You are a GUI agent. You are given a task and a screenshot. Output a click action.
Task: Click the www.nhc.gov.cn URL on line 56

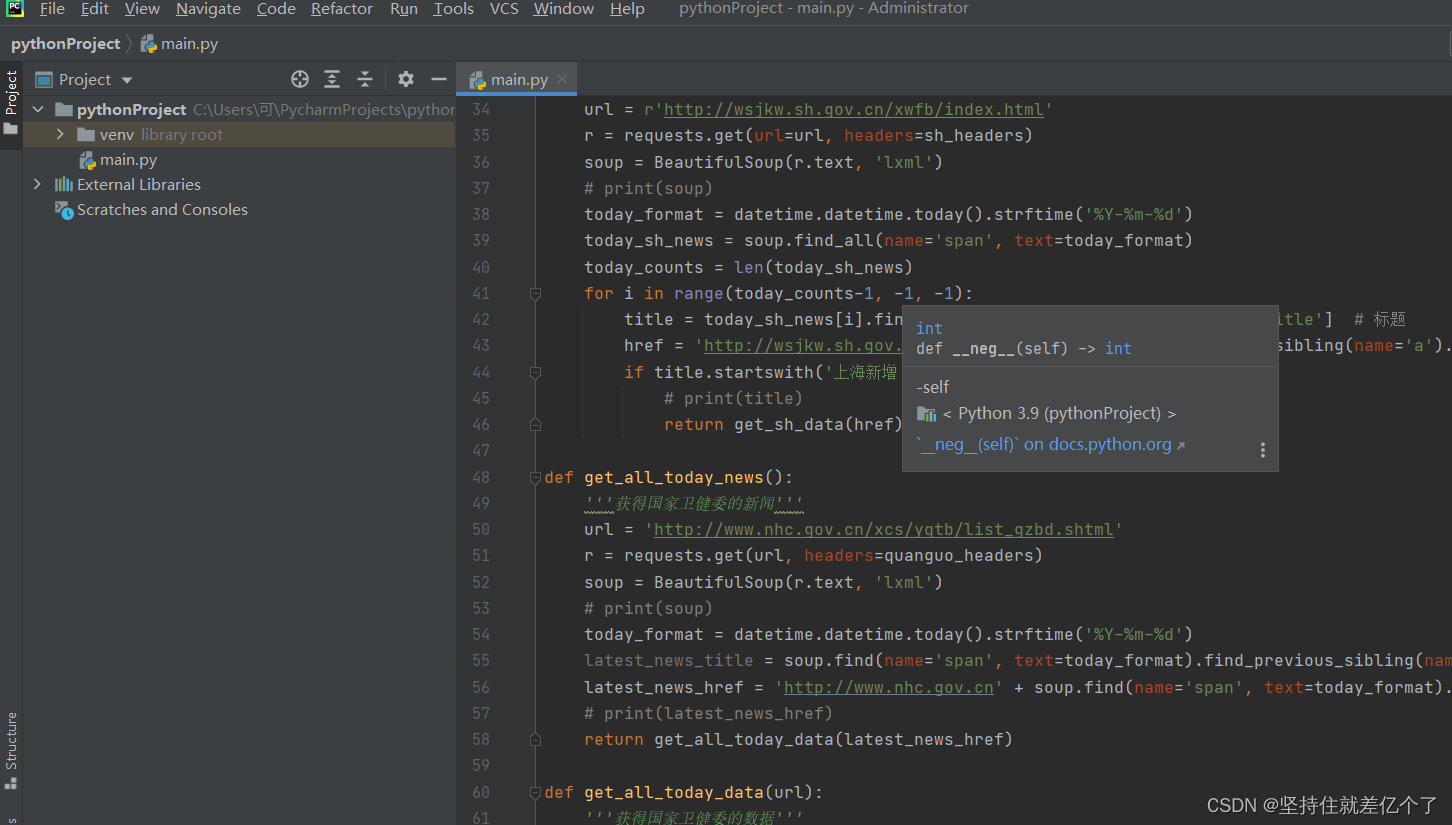[x=888, y=687]
